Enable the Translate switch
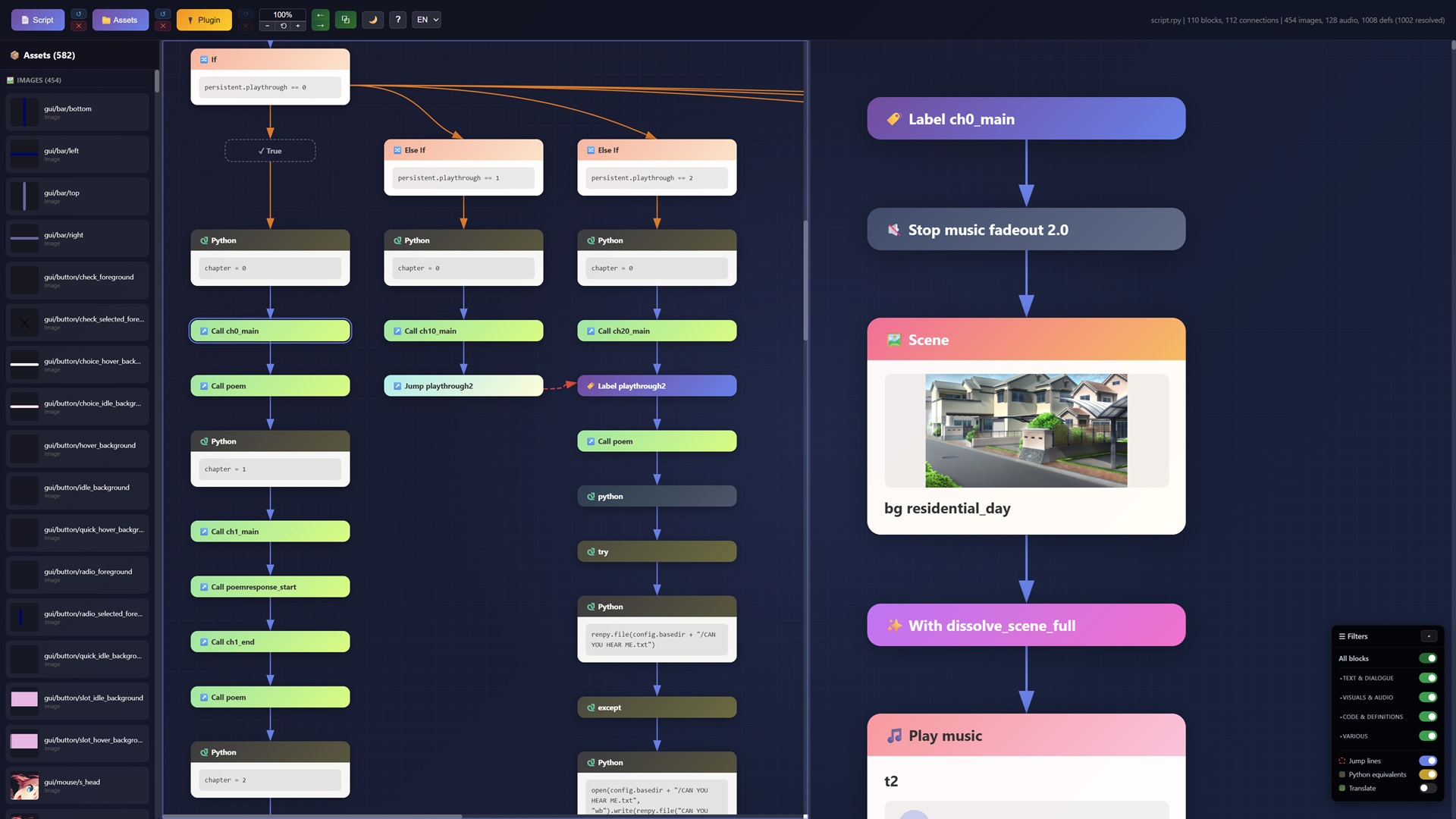 (x=1428, y=788)
